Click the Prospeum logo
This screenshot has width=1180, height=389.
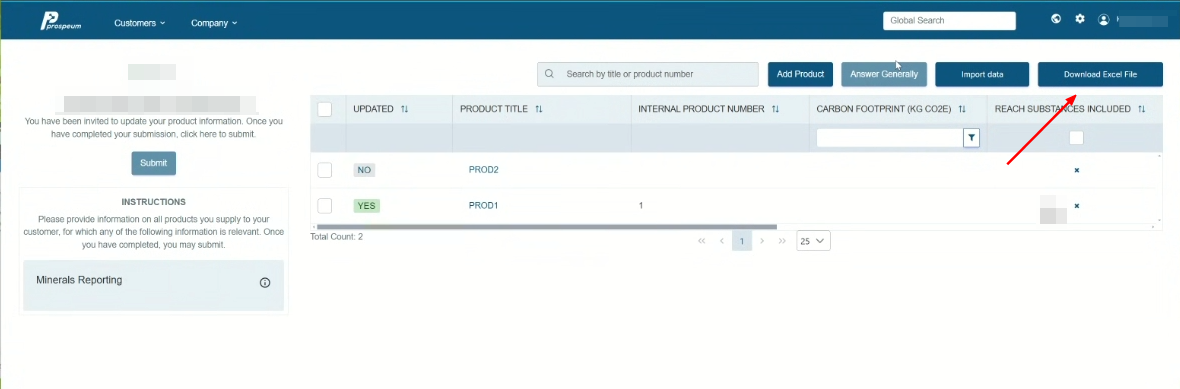[61, 22]
